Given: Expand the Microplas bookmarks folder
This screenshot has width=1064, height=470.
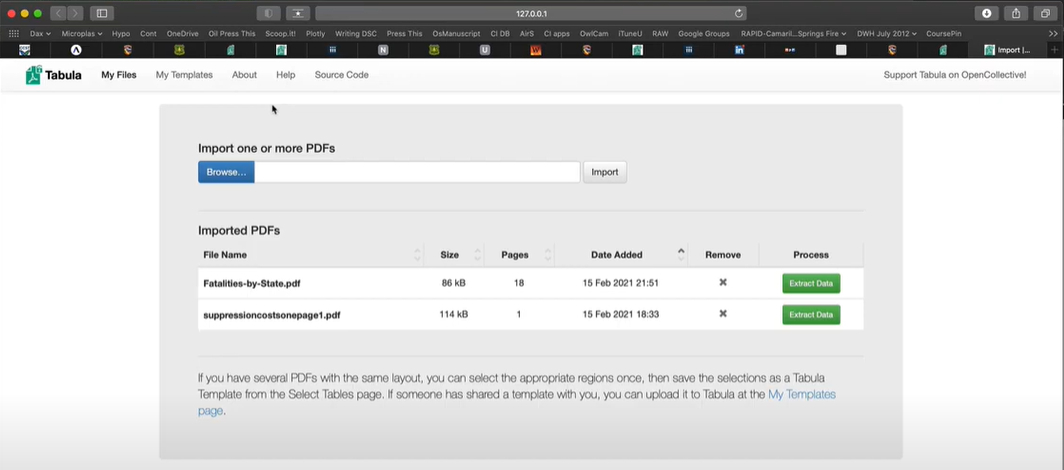Looking at the screenshot, I should (82, 33).
